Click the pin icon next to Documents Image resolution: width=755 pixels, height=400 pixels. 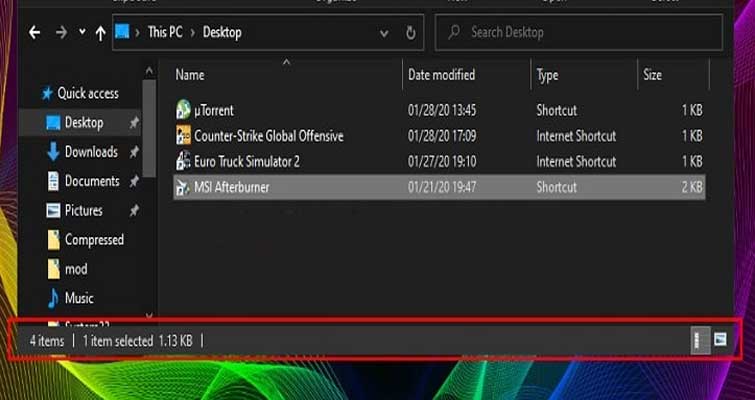(x=134, y=181)
